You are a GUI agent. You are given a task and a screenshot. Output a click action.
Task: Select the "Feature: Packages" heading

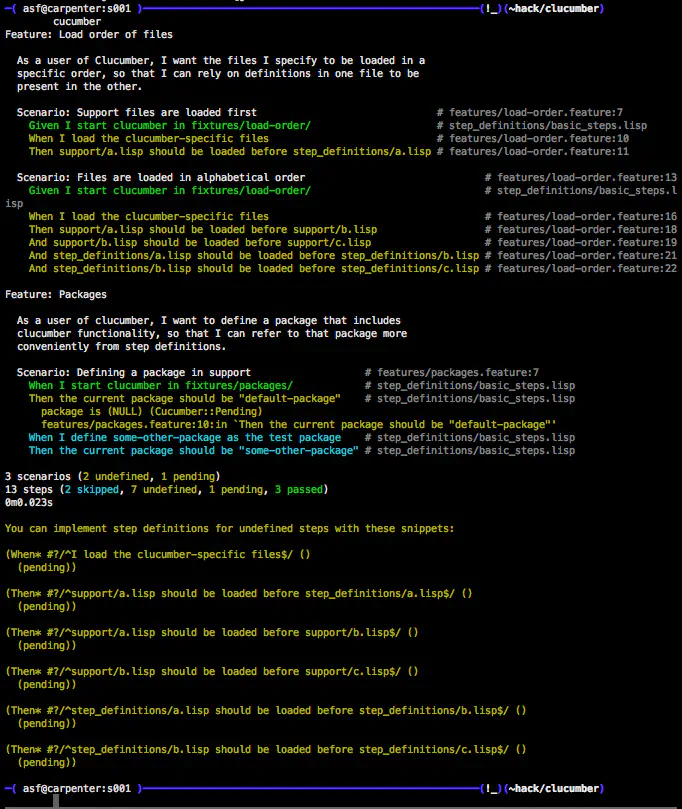coord(55,294)
